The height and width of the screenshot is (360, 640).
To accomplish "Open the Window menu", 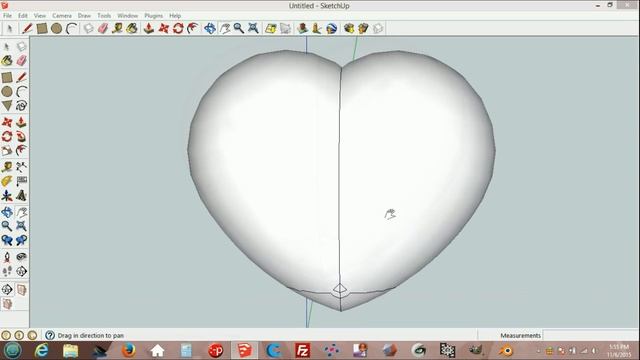I will [128, 16].
